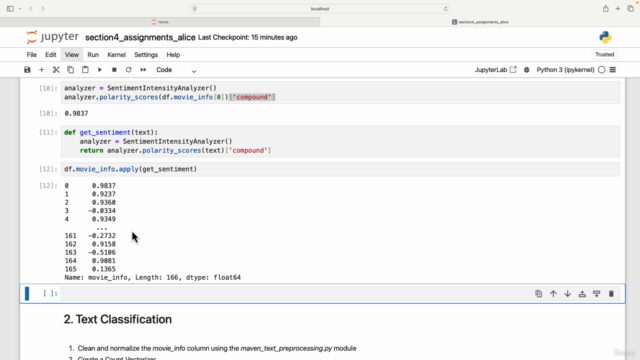
Task: Click code cell 12 with apply(get_sentiment)
Action: click(340, 169)
